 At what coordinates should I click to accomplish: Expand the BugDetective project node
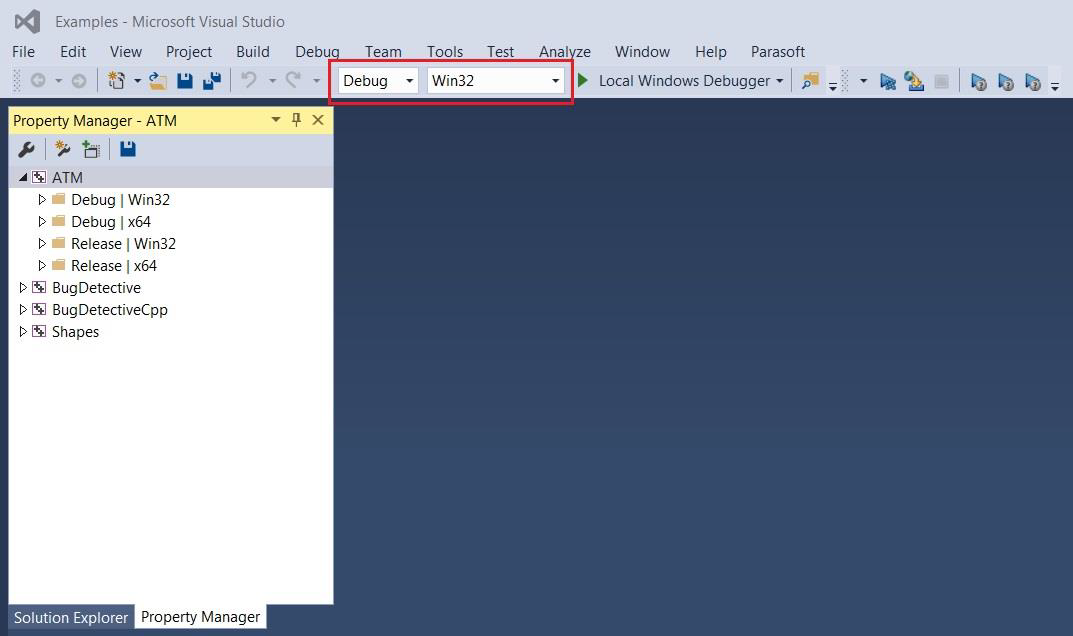(23, 288)
